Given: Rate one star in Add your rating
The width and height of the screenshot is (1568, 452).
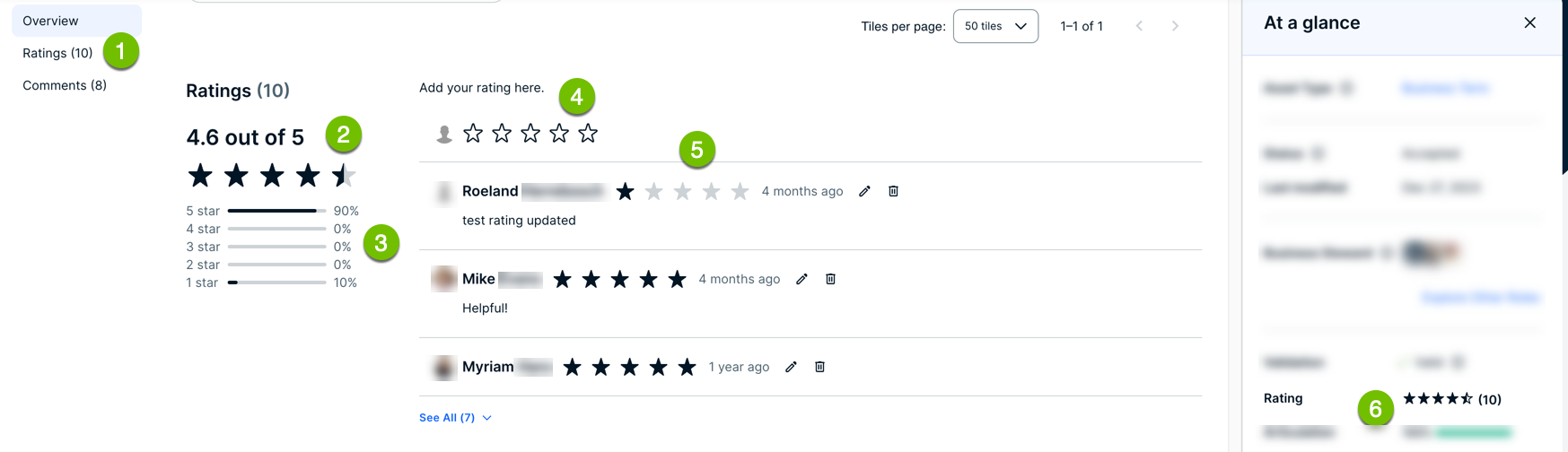Looking at the screenshot, I should coord(473,134).
